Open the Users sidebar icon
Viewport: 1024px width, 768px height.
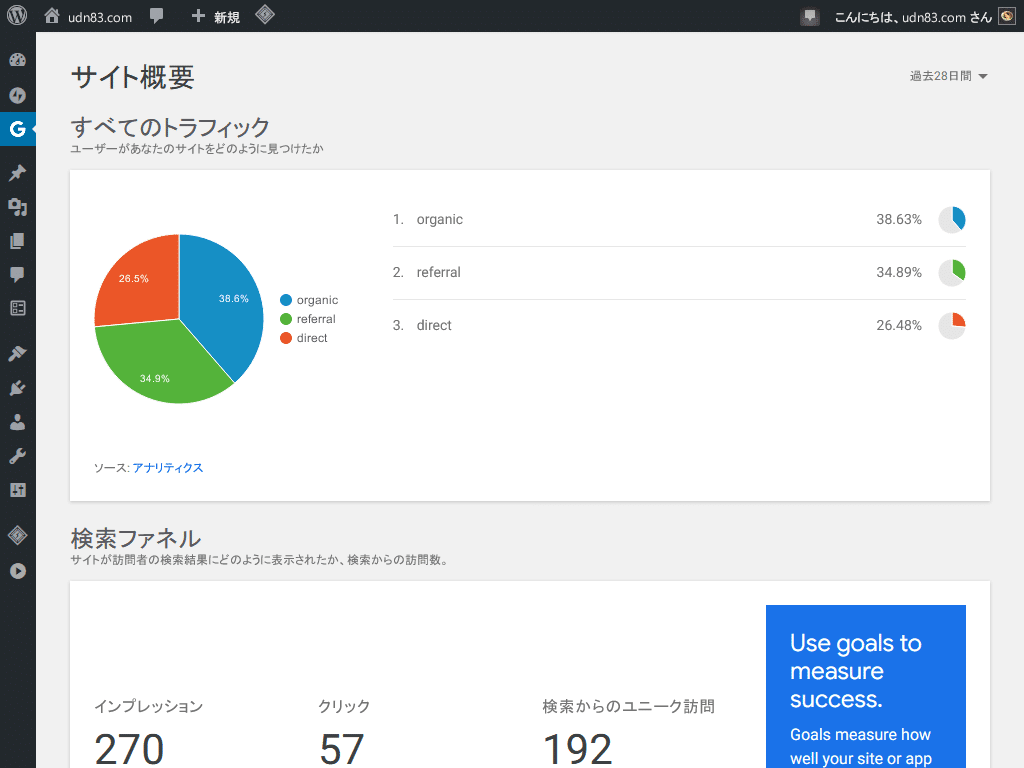[18, 422]
